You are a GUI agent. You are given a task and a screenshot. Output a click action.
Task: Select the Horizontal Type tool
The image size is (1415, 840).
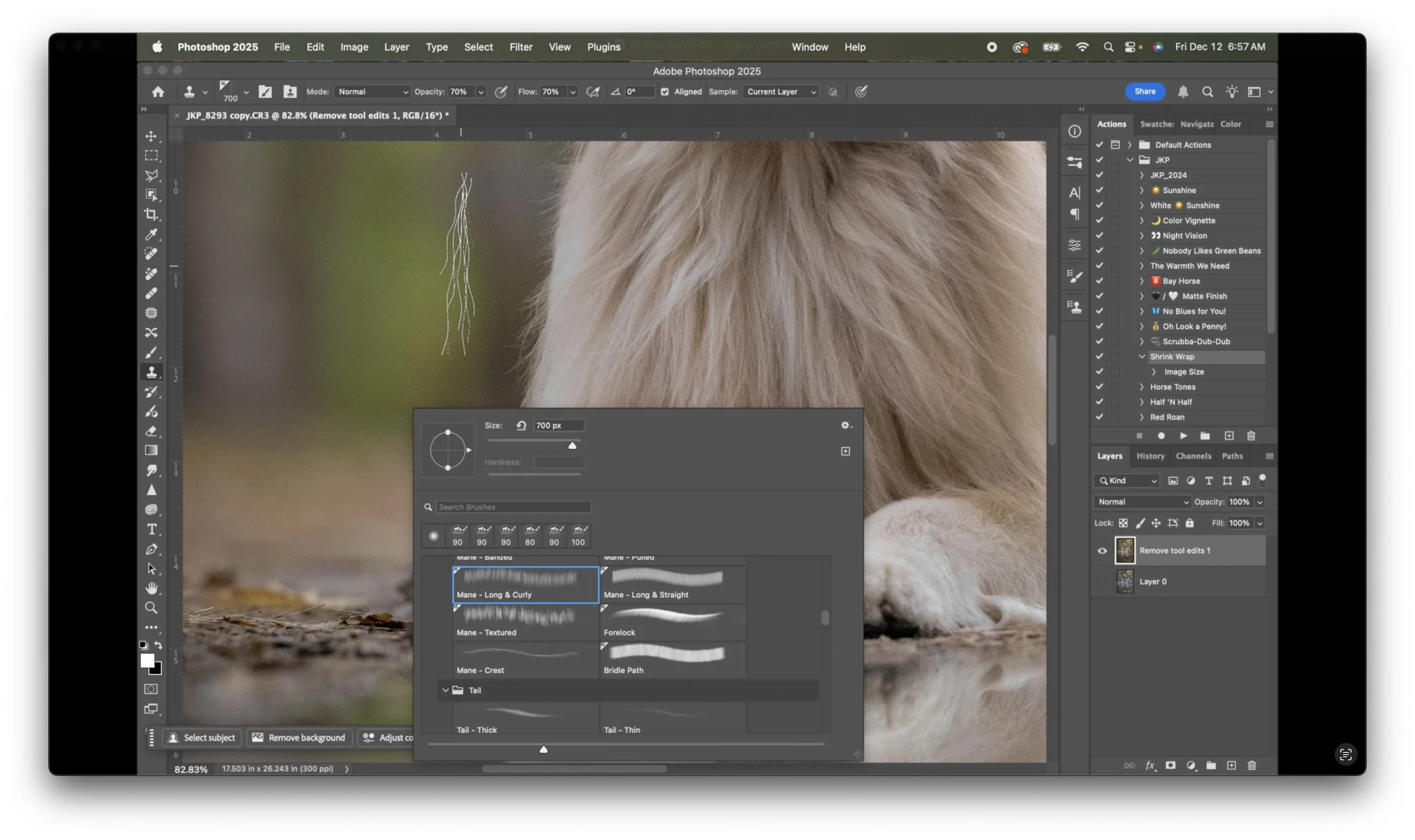tap(151, 530)
